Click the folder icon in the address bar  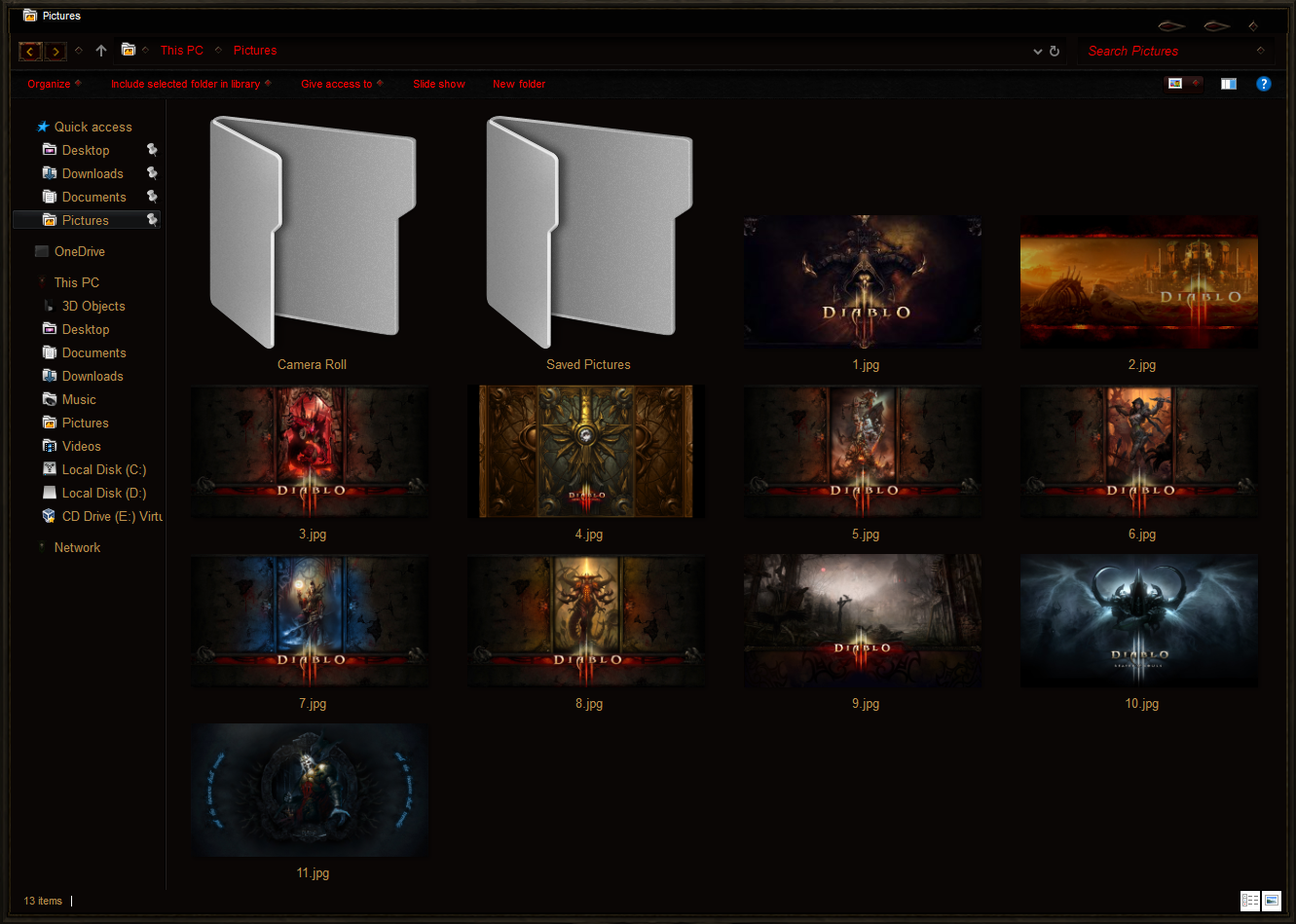click(128, 50)
